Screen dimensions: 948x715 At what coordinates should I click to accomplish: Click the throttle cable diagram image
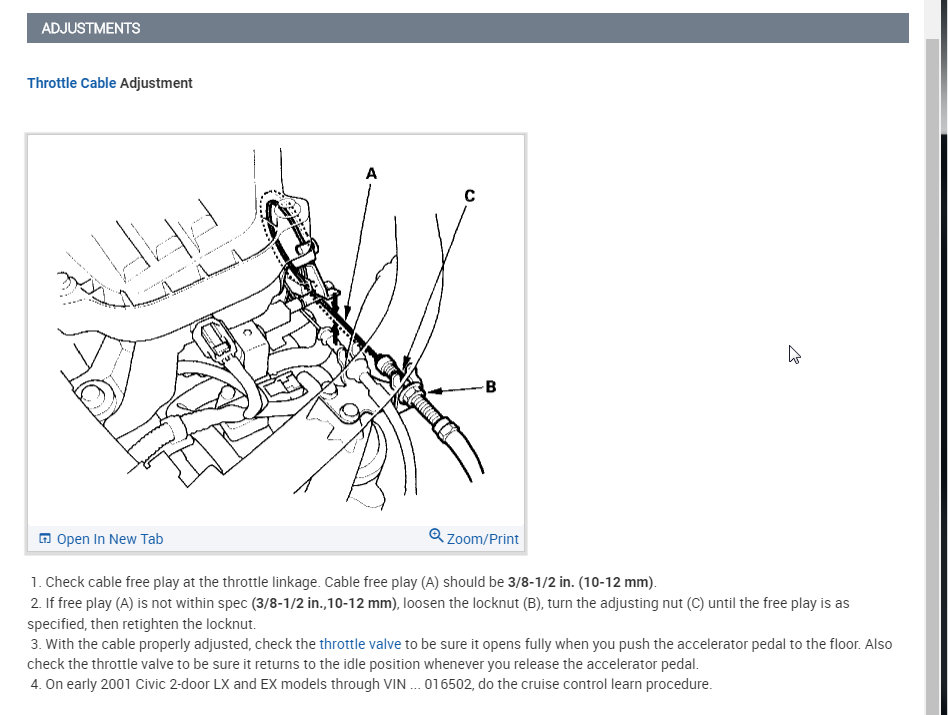[276, 329]
